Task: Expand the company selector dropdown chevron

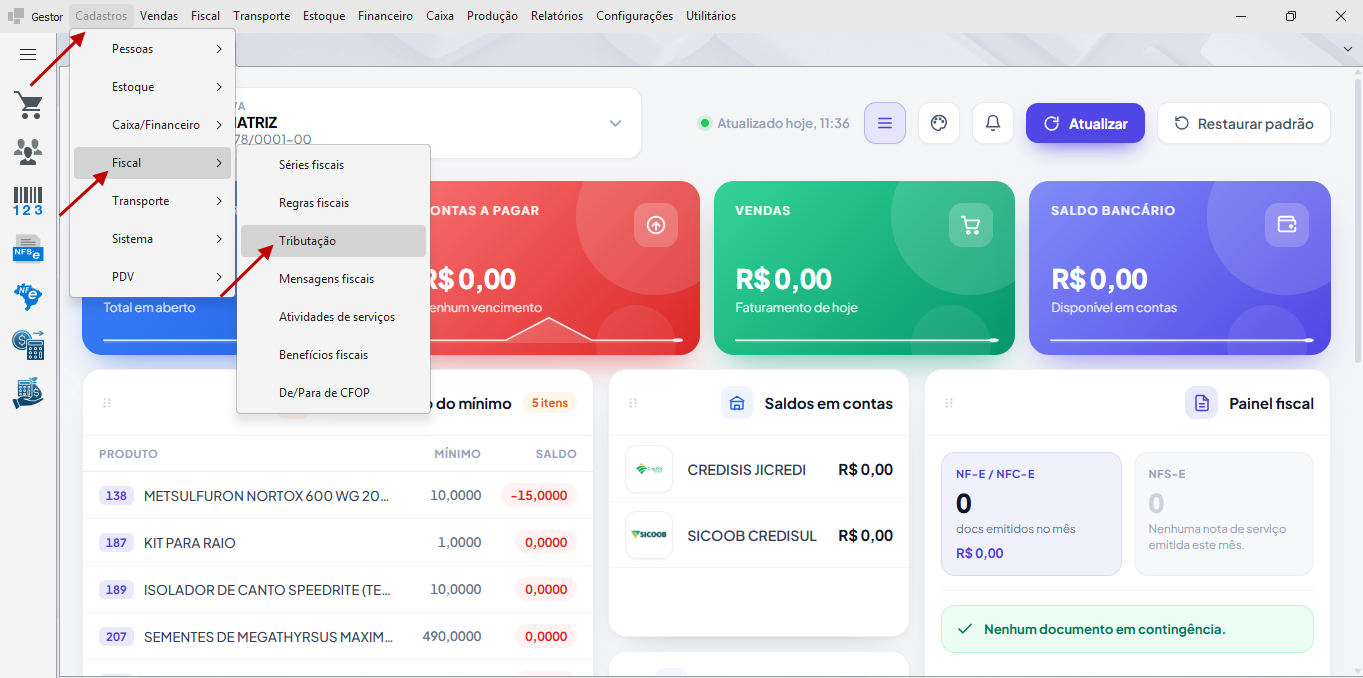Action: 615,123
